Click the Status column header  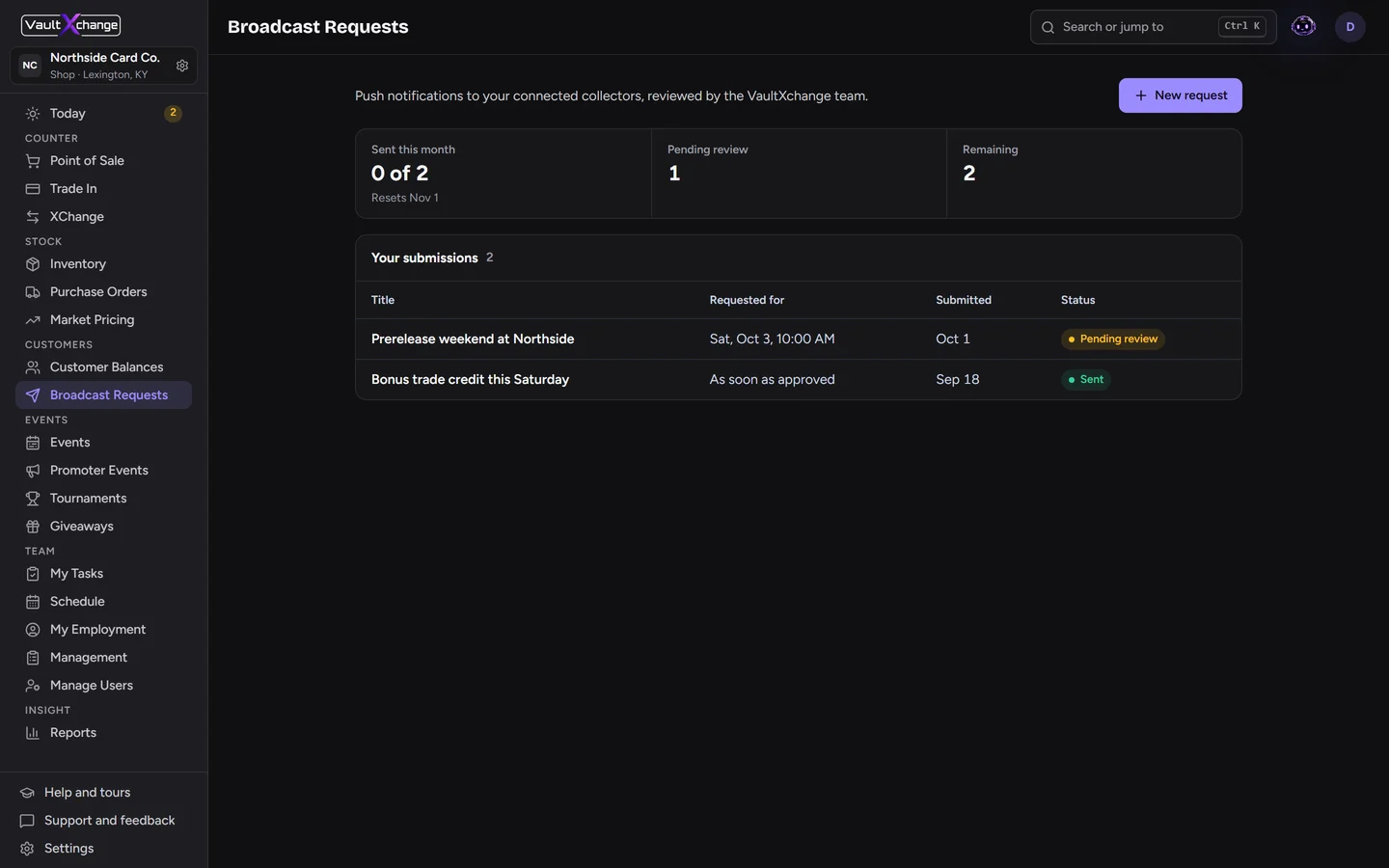tap(1077, 300)
